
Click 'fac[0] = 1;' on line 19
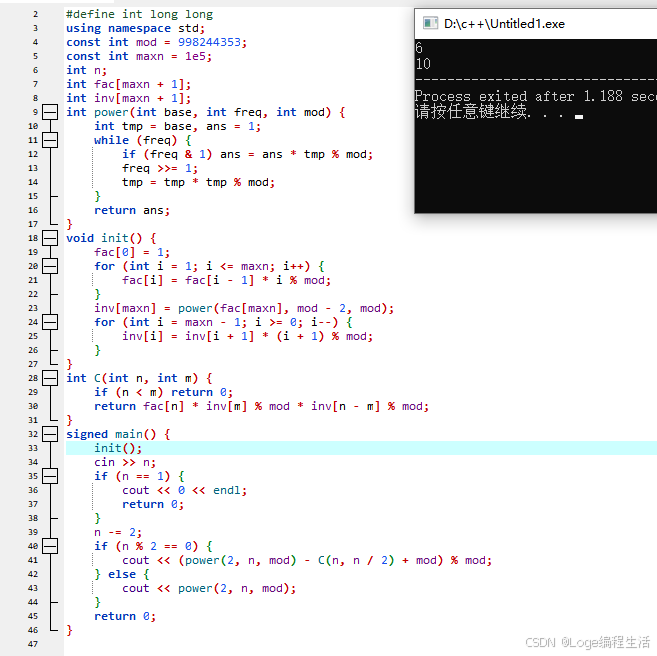pyautogui.click(x=132, y=252)
